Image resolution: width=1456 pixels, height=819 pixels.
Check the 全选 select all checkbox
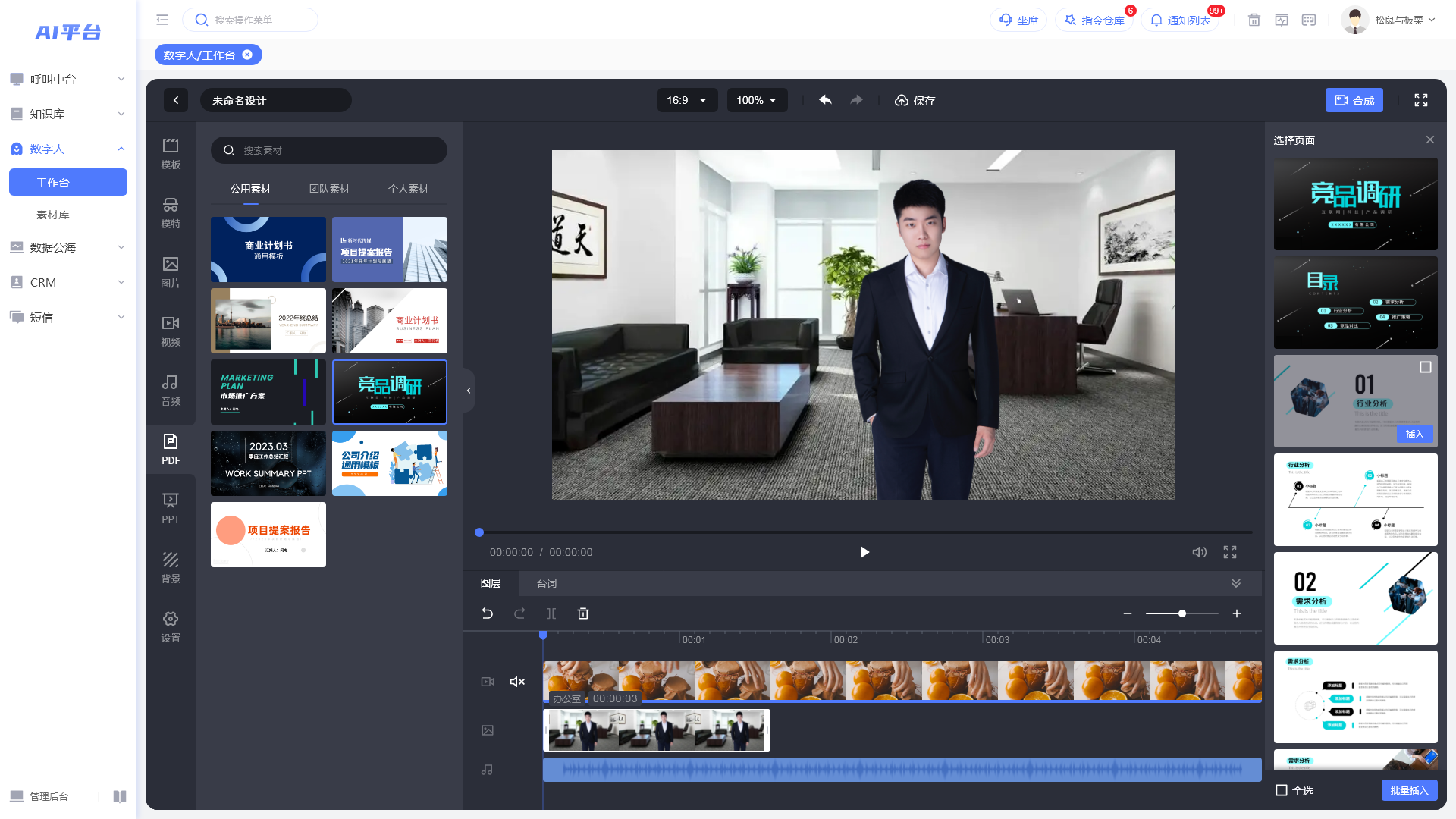(x=1282, y=790)
